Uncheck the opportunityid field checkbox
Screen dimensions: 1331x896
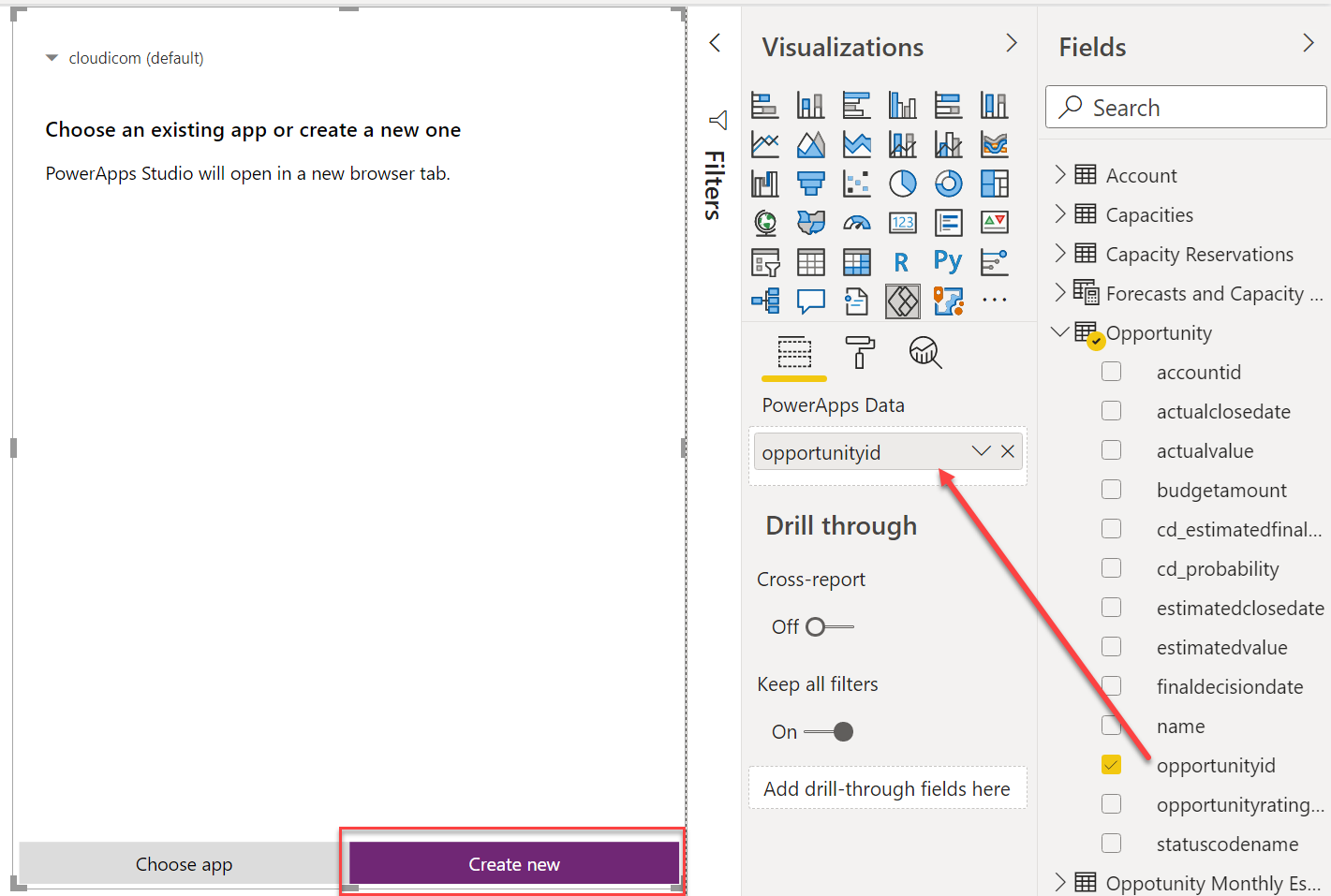click(1112, 765)
